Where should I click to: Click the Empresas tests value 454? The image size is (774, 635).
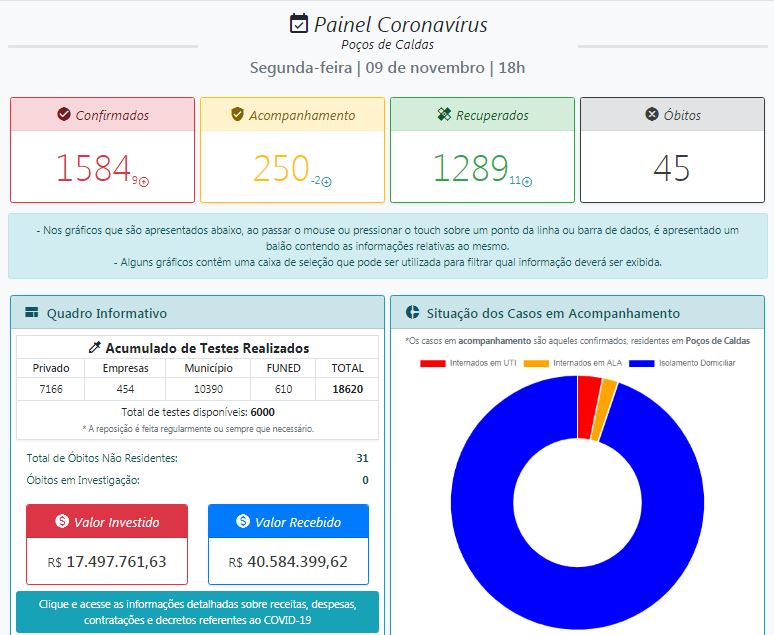[x=125, y=389]
